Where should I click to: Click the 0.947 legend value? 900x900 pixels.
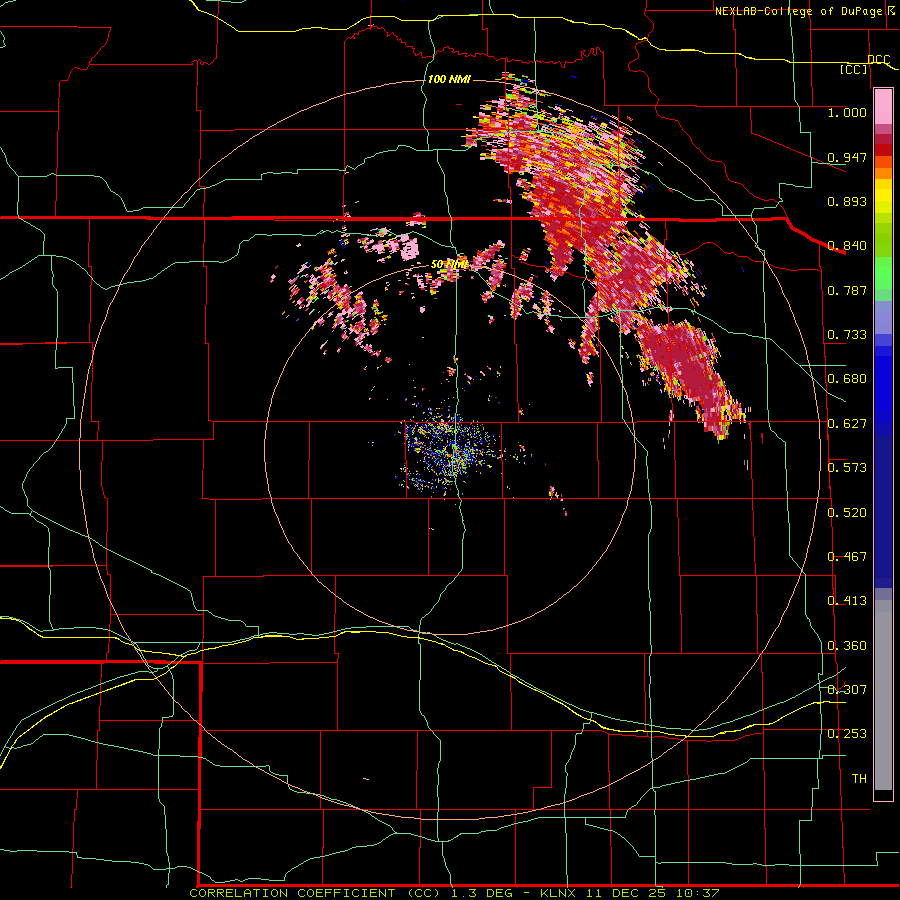point(847,157)
